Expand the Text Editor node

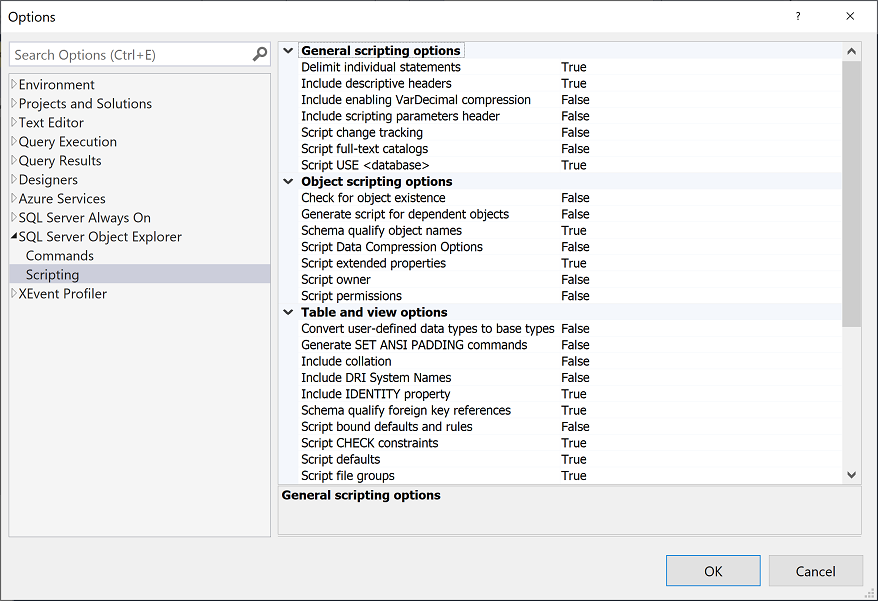(14, 122)
